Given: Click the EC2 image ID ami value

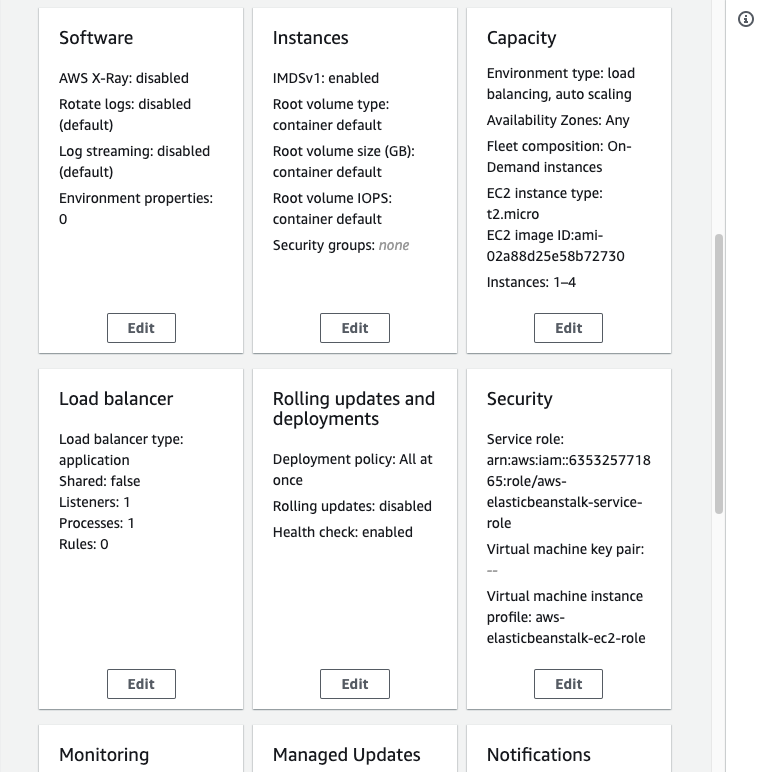Looking at the screenshot, I should click(x=555, y=246).
